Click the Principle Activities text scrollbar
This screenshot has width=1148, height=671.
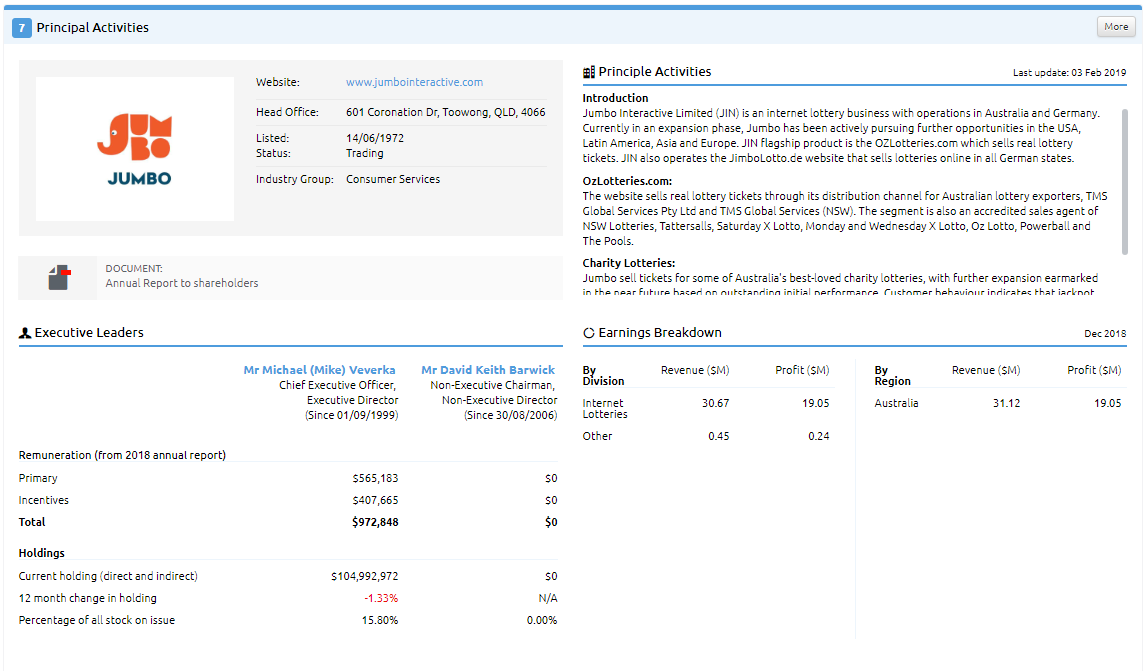(1125, 182)
